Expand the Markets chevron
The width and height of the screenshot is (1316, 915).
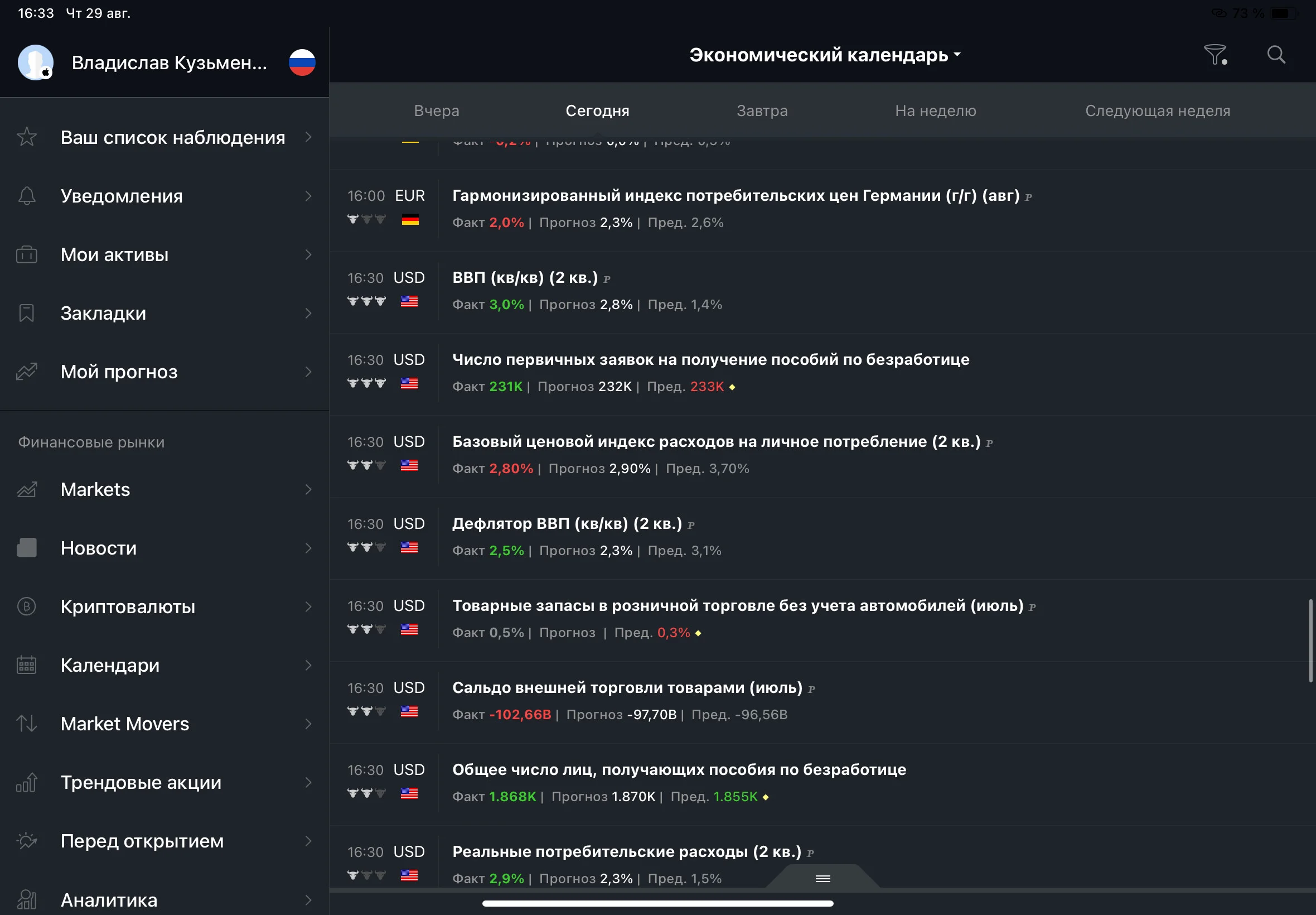(x=308, y=489)
